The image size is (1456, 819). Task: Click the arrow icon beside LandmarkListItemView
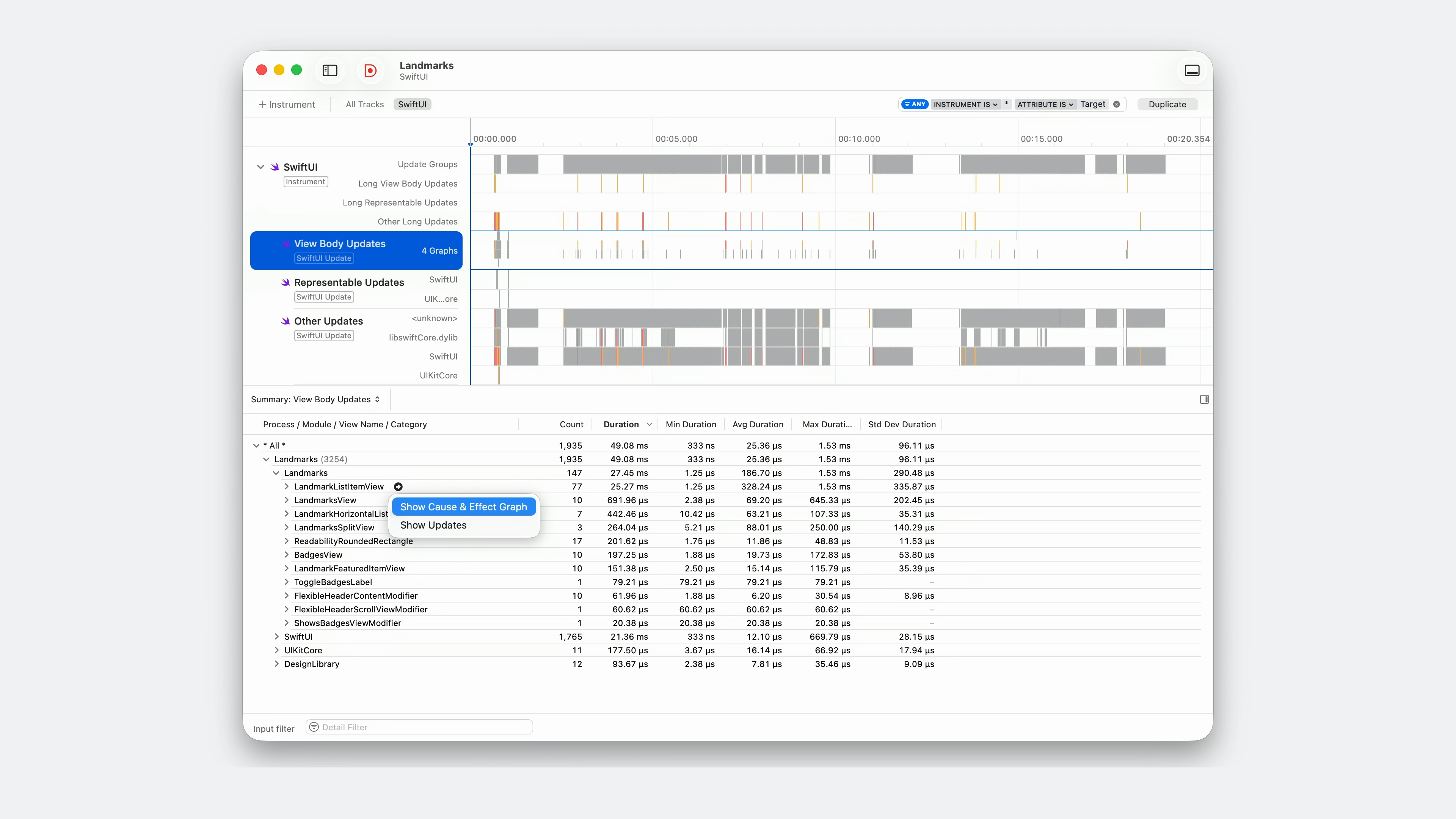coord(399,486)
